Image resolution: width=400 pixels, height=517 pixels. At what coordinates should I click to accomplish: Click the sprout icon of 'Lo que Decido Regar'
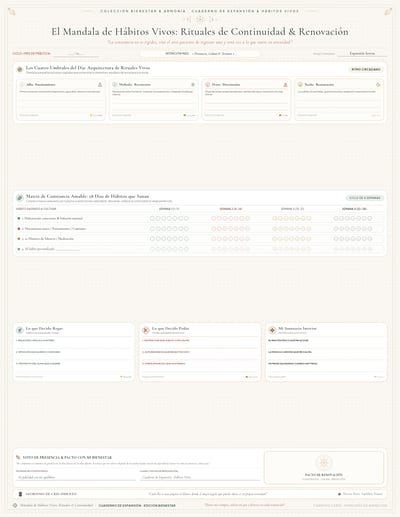point(20,330)
